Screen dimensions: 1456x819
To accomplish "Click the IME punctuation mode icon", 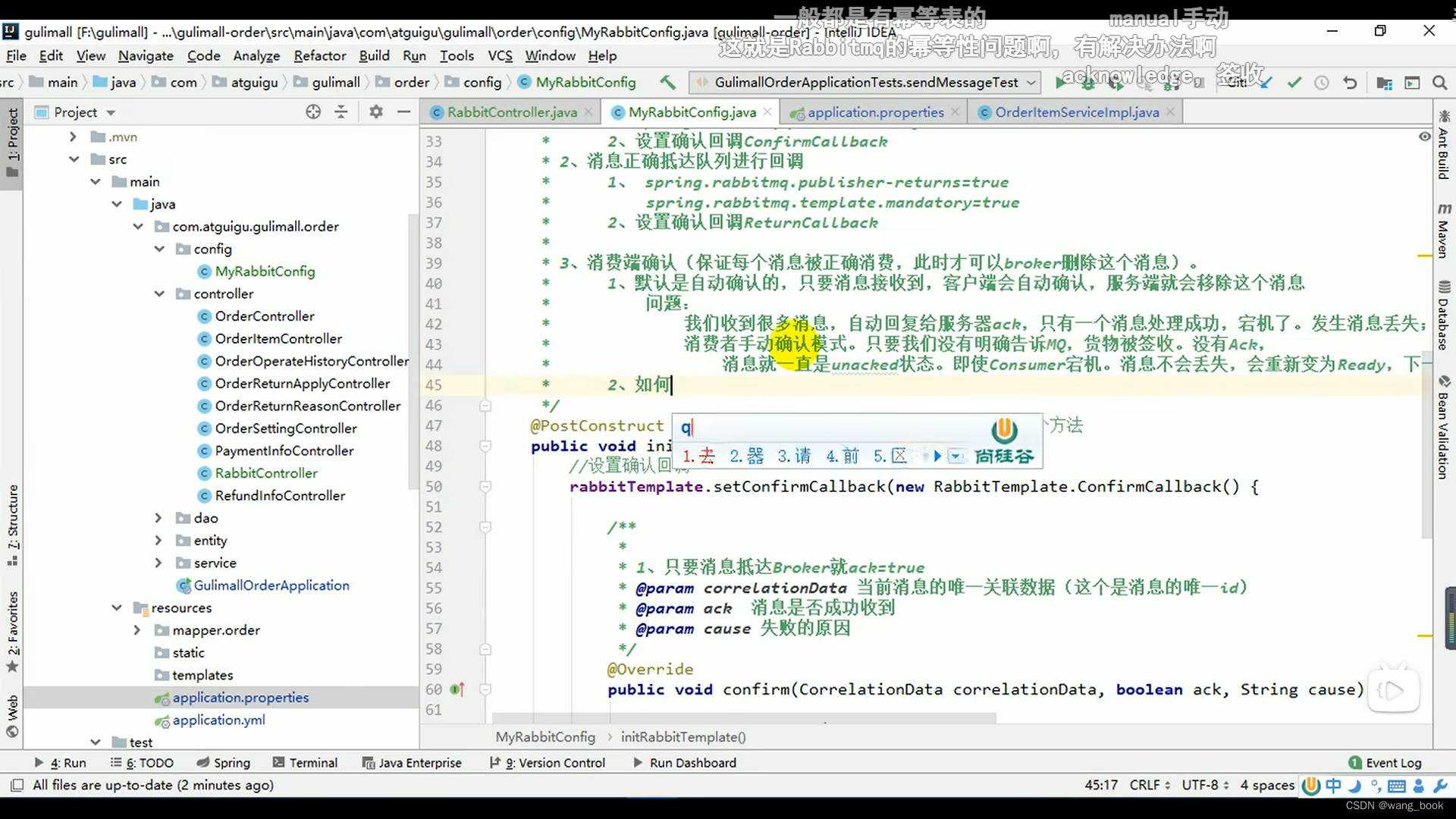I will pyautogui.click(x=1375, y=786).
